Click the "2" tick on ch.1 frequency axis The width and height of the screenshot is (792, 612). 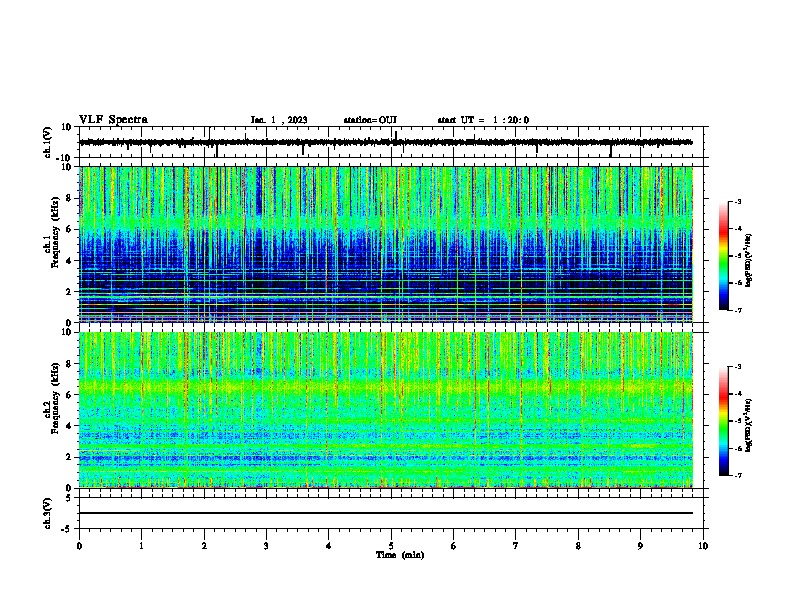pos(70,291)
